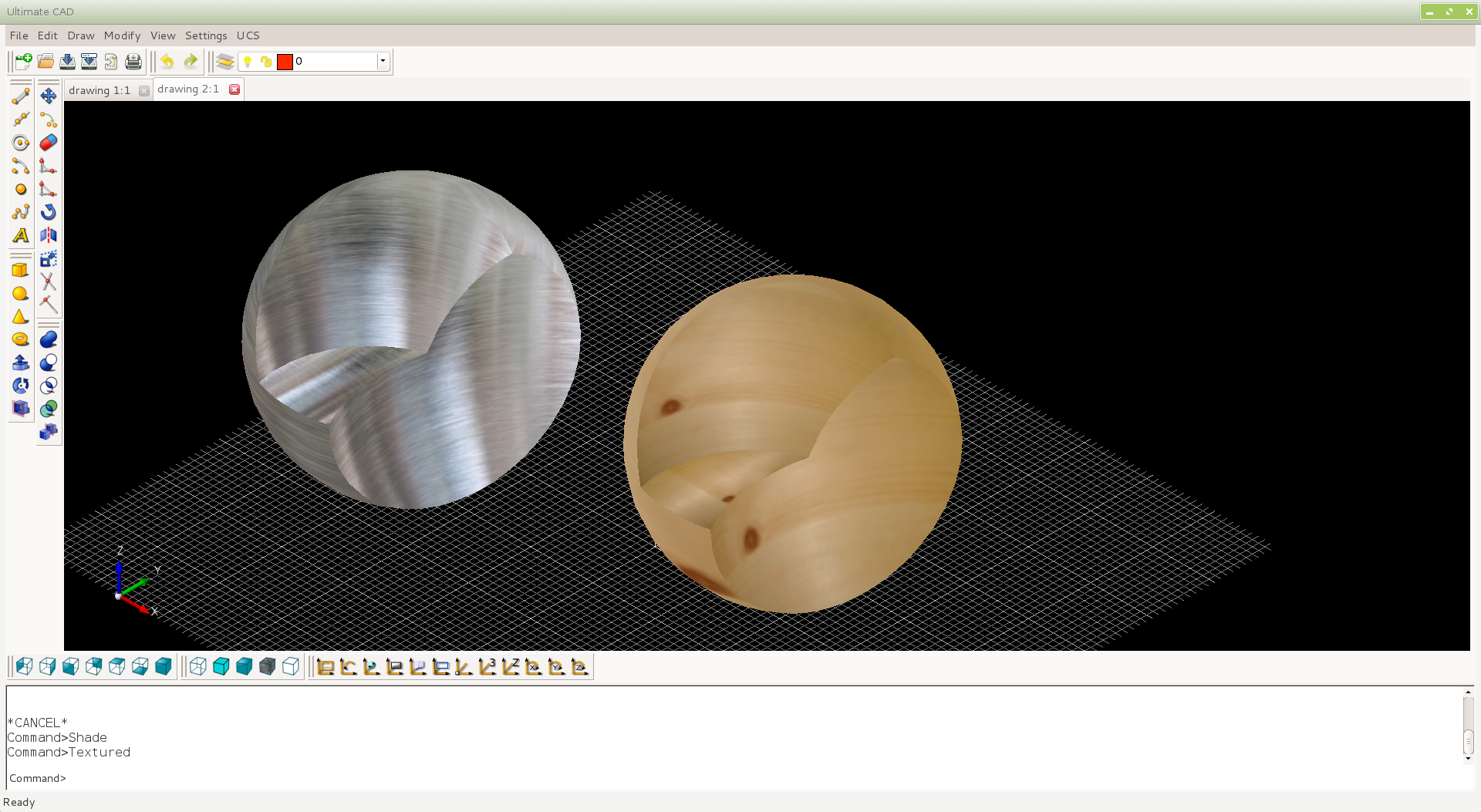Click the Print icon in toolbar
The height and width of the screenshot is (812, 1481).
(133, 62)
